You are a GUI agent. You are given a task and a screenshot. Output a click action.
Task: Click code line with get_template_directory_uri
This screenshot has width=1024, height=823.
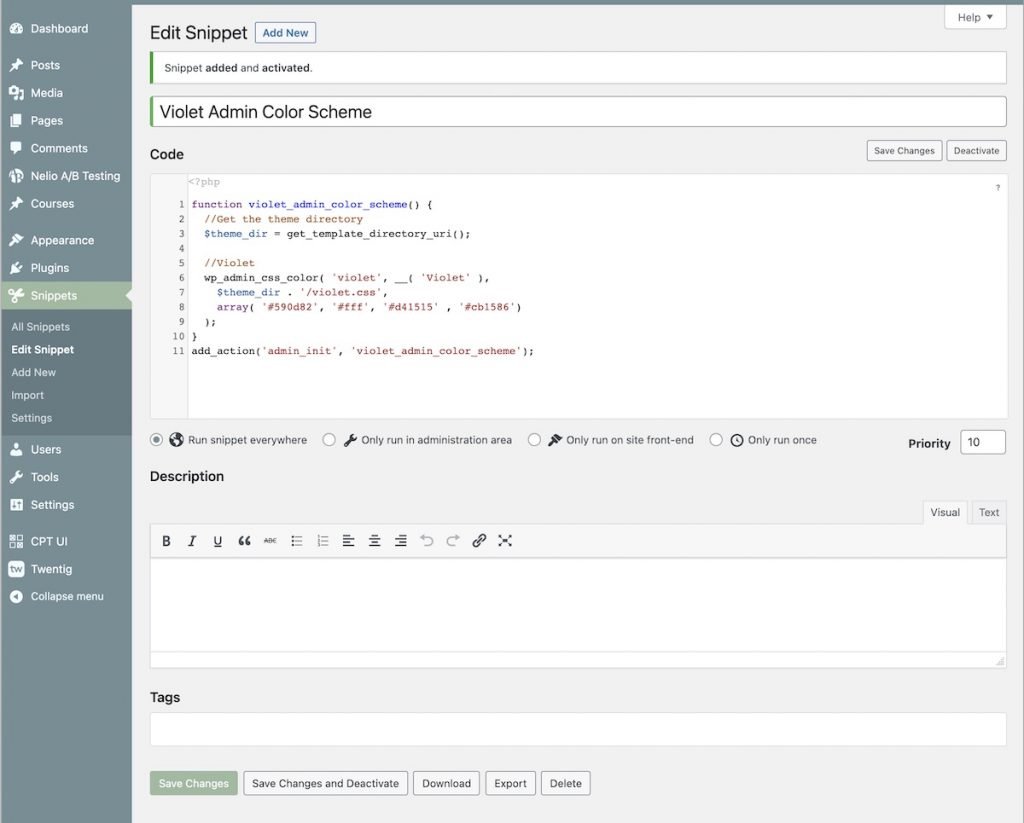click(x=337, y=234)
